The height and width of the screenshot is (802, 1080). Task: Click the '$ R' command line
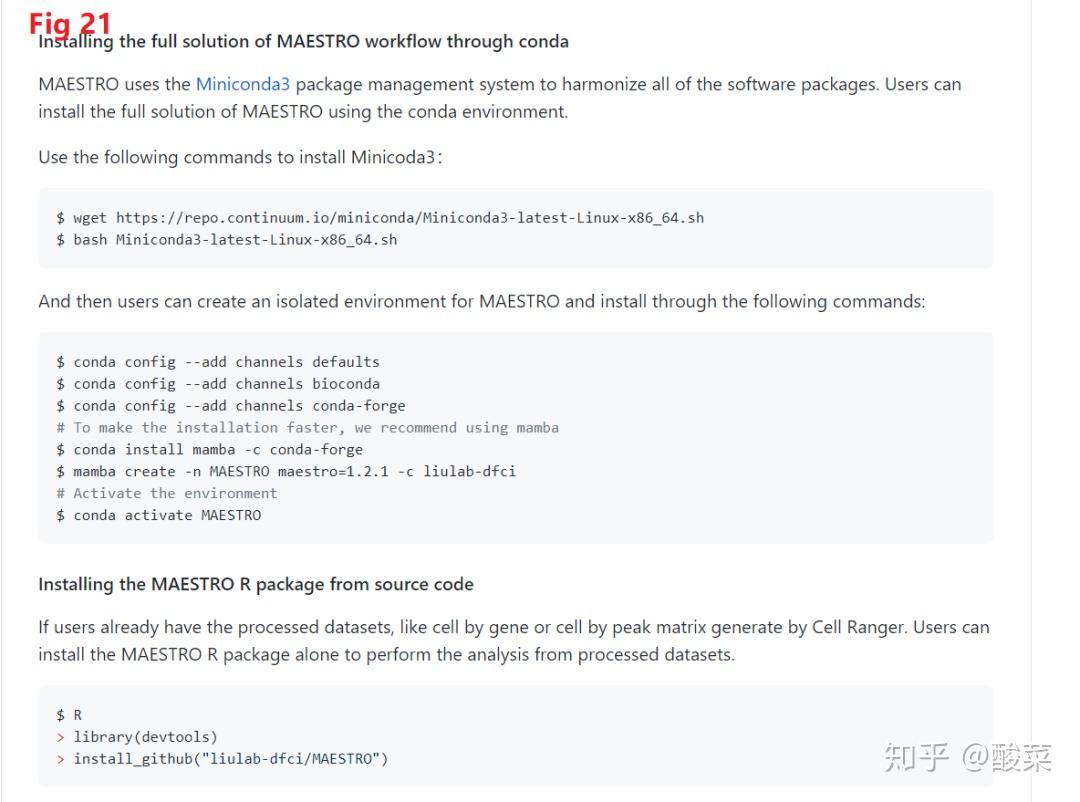tap(70, 715)
